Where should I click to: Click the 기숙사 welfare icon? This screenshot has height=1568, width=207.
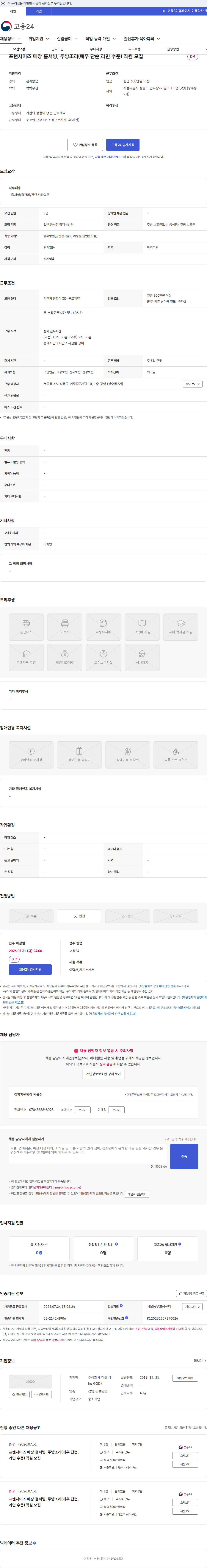[64, 627]
